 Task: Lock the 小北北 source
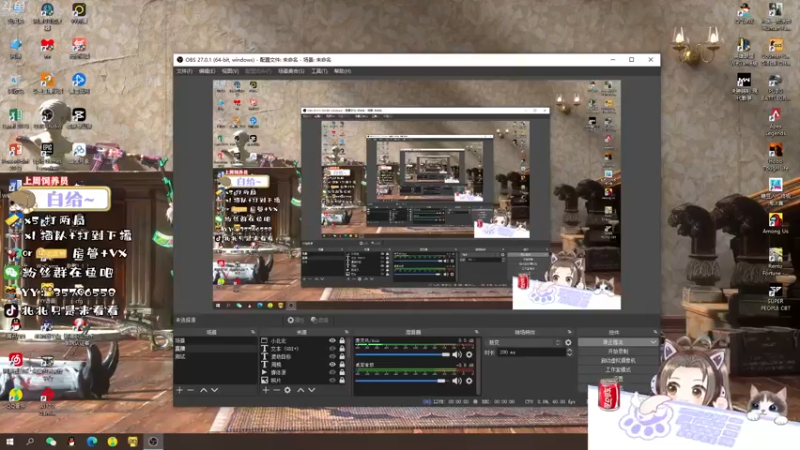click(342, 340)
